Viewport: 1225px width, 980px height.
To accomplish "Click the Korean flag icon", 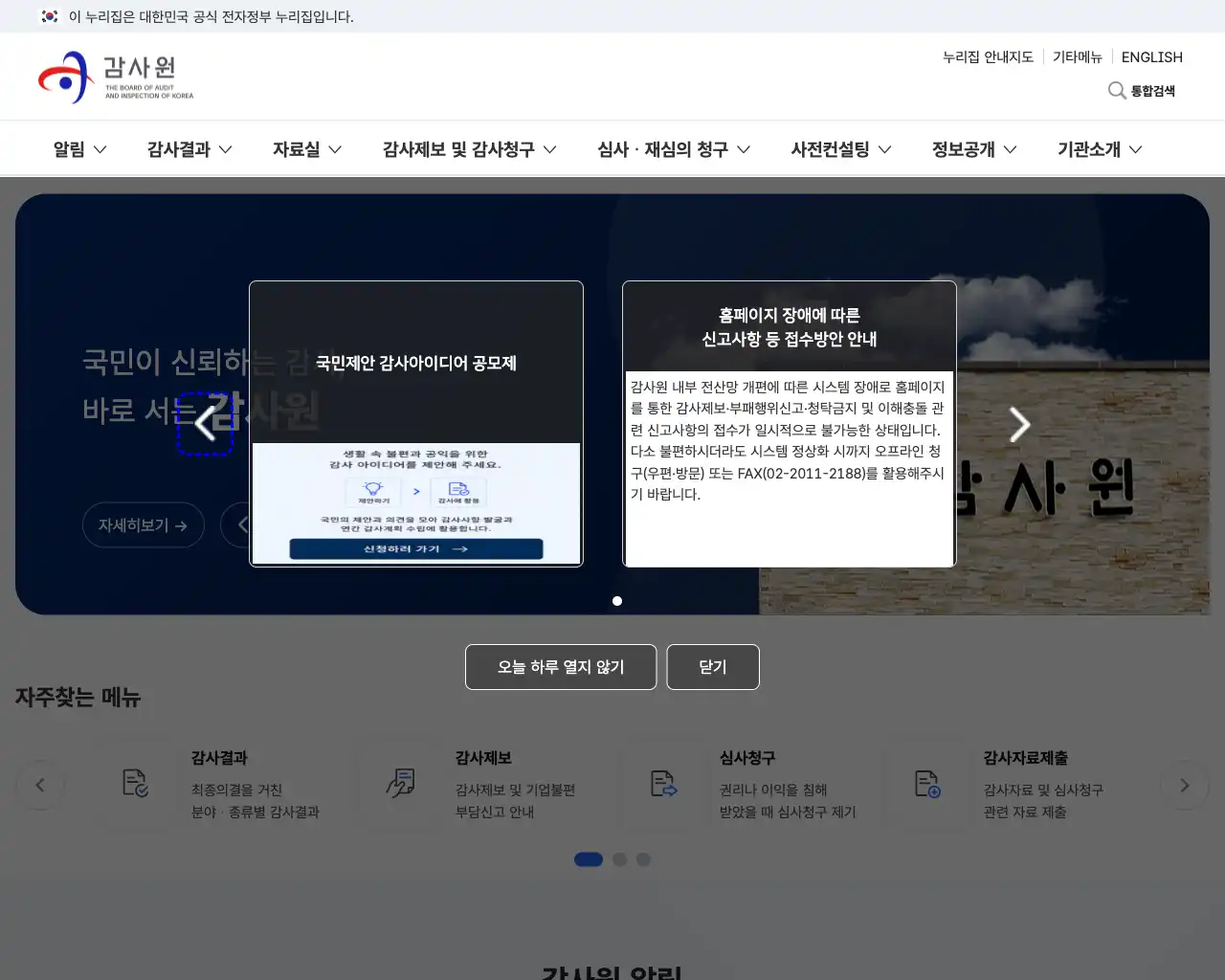I will [x=50, y=16].
